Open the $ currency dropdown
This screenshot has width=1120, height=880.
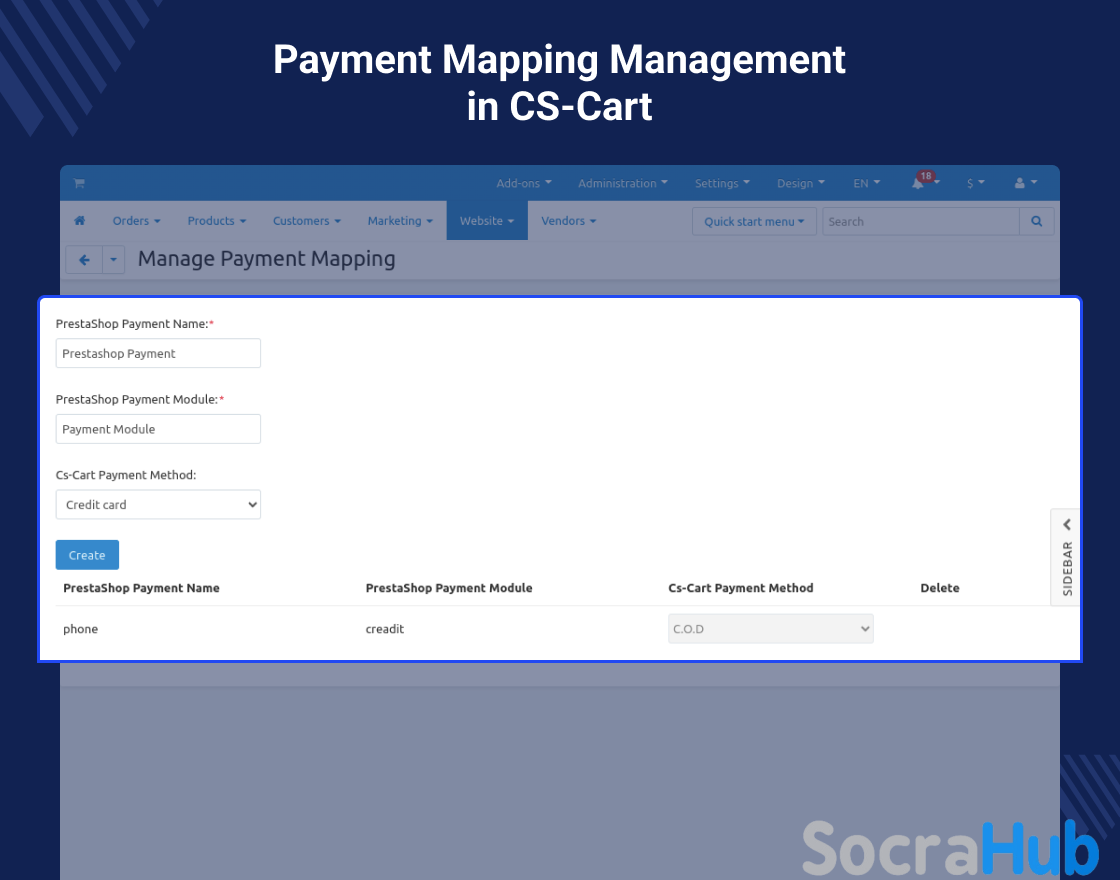click(976, 184)
